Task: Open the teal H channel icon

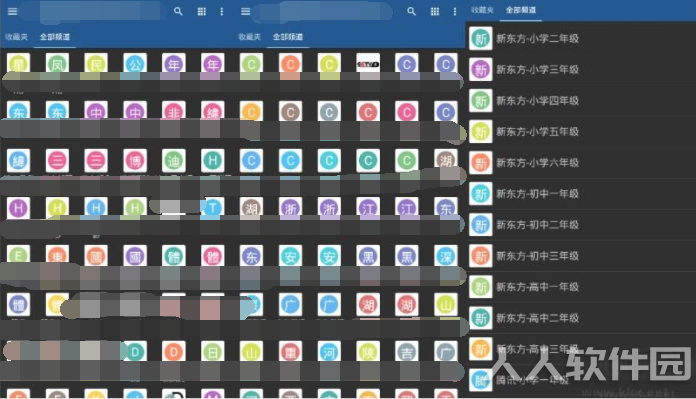Action: point(213,160)
